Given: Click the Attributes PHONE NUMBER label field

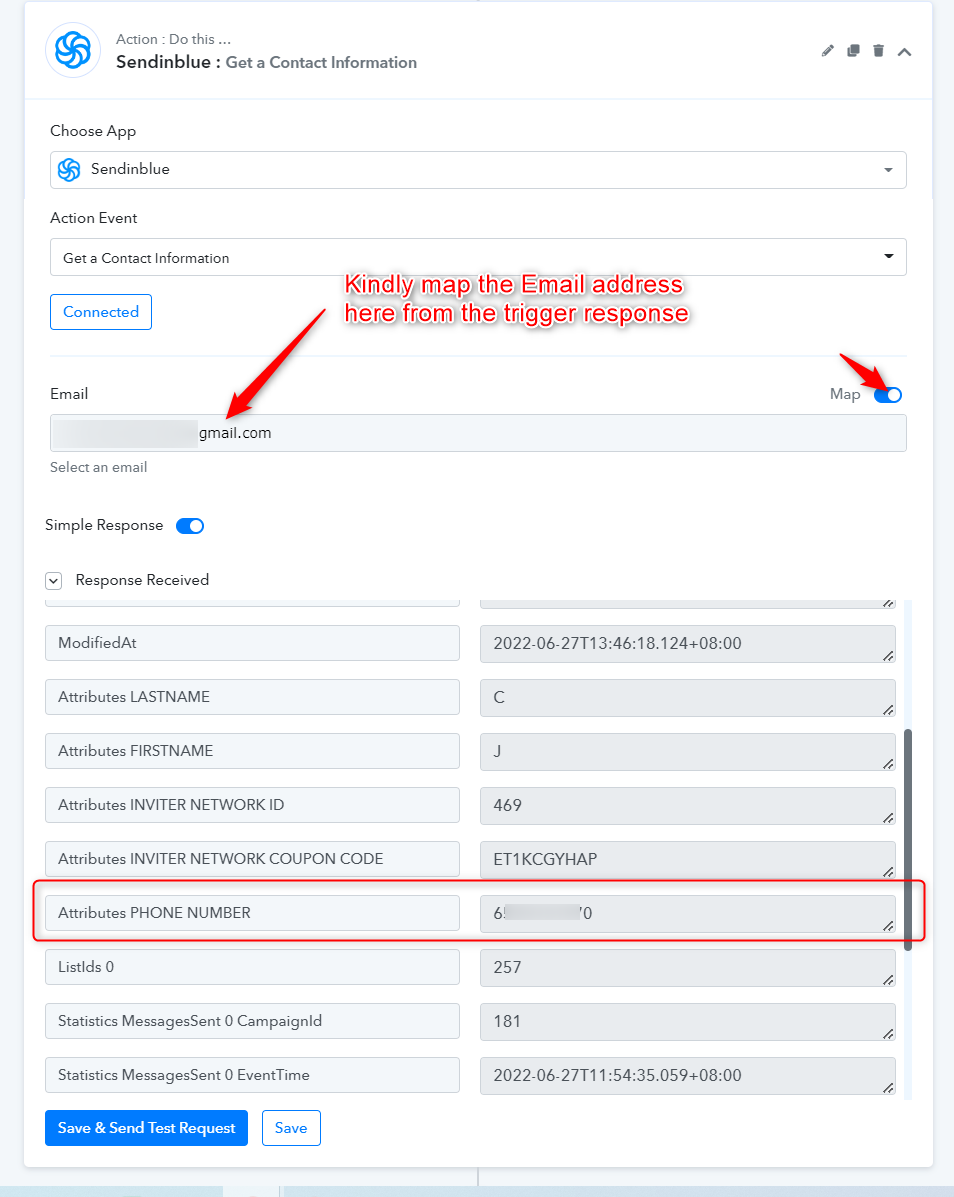Looking at the screenshot, I should (x=253, y=913).
